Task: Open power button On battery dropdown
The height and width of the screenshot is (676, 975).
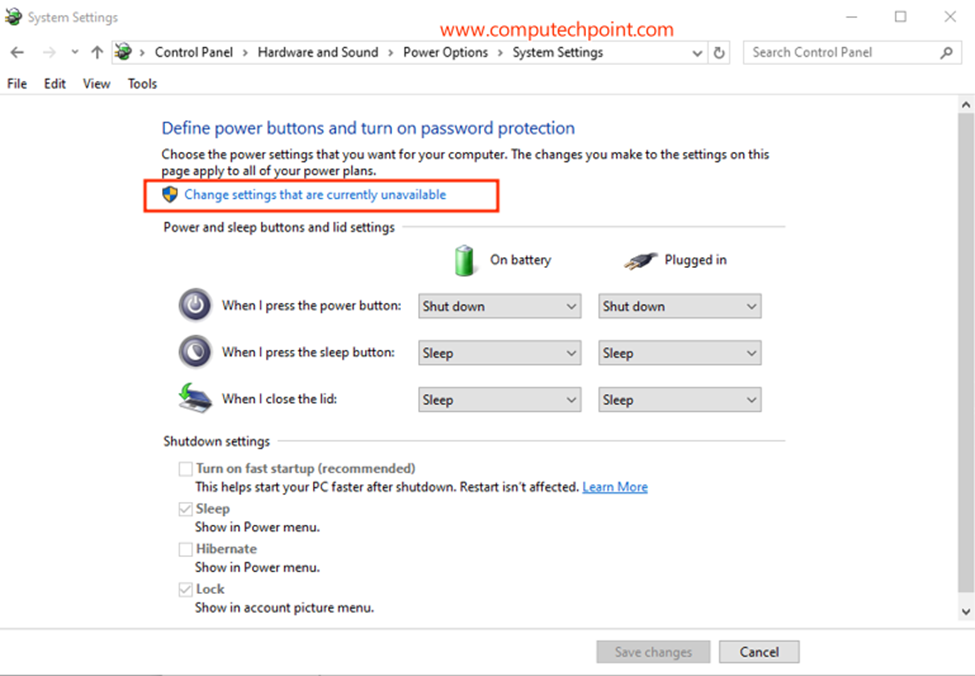Action: tap(499, 306)
